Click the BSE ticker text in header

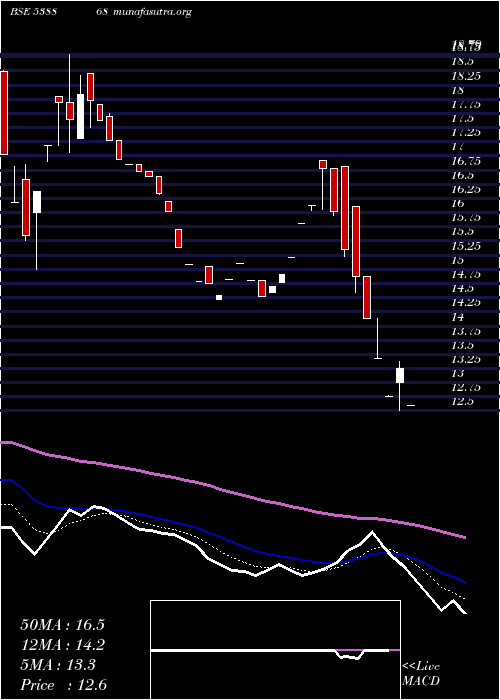[x=33, y=12]
